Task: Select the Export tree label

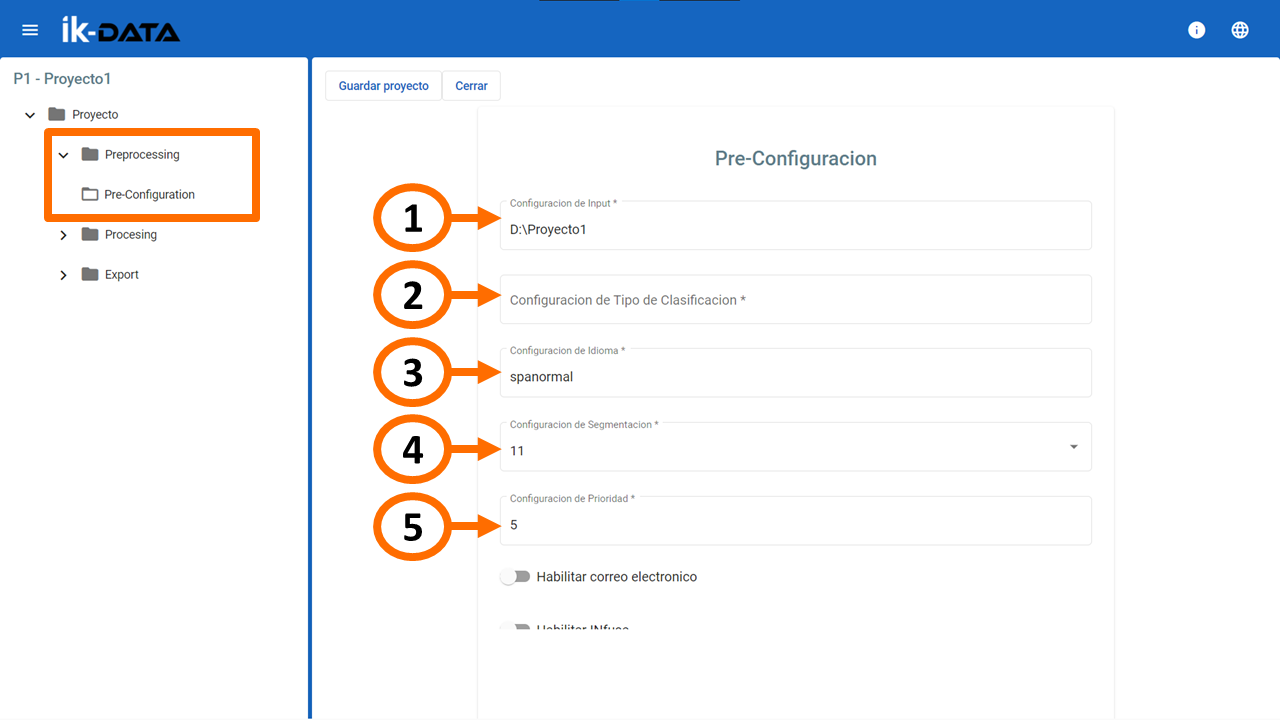Action: pyautogui.click(x=122, y=274)
